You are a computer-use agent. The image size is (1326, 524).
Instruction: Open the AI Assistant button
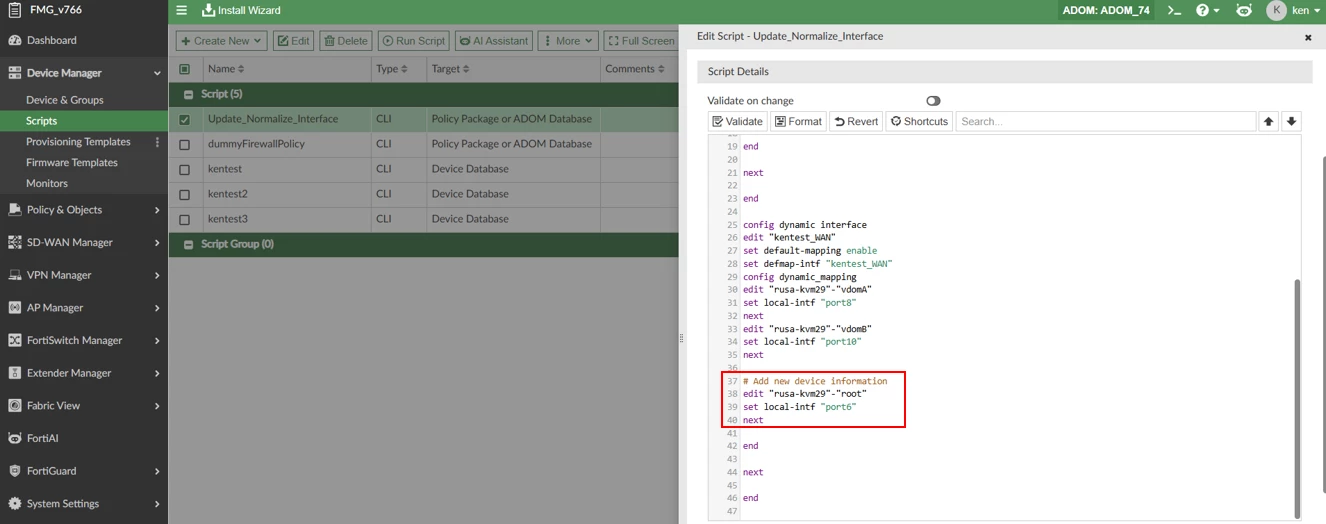pyautogui.click(x=494, y=41)
